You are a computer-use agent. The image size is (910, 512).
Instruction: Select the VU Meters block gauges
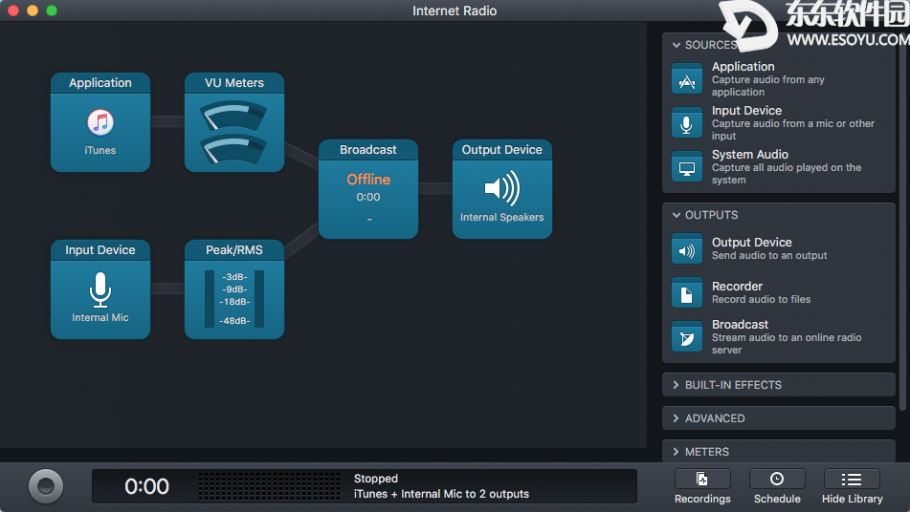tap(234, 133)
